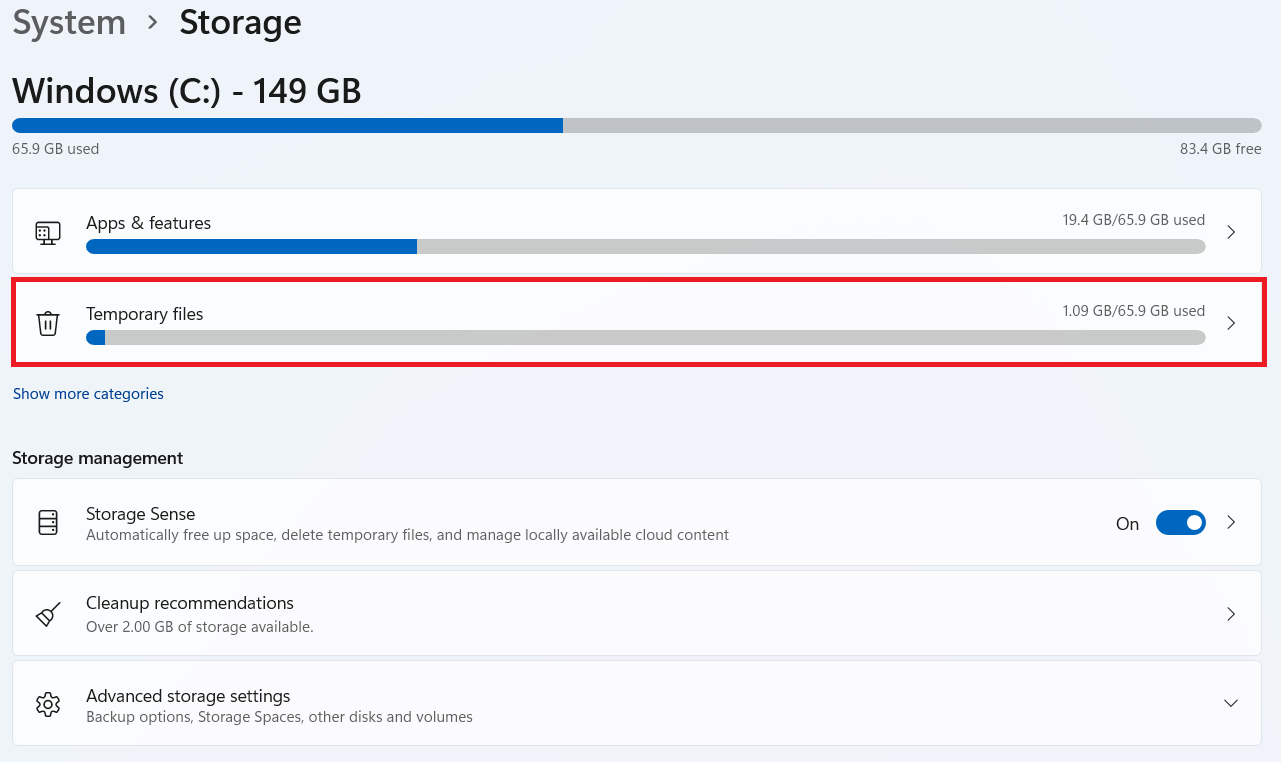Click the Storage Sense description text

pyautogui.click(x=407, y=535)
